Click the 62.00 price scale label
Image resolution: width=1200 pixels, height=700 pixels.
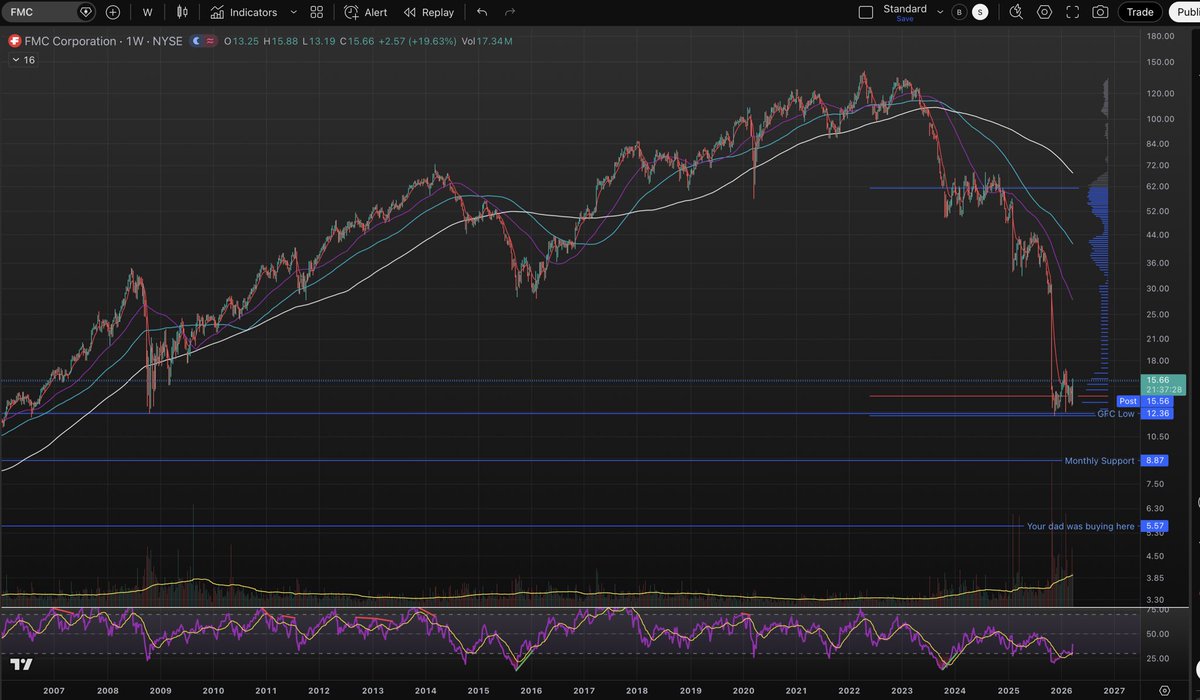(x=1158, y=187)
